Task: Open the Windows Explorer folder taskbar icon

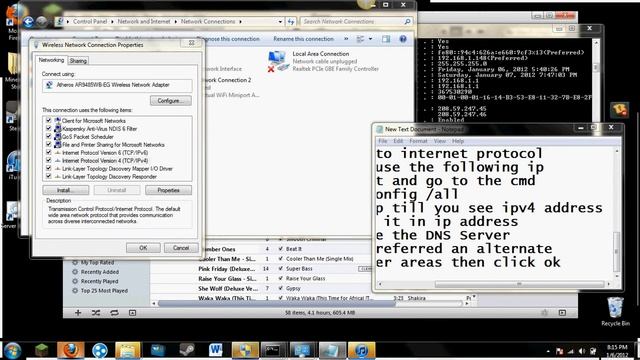Action: [128, 350]
